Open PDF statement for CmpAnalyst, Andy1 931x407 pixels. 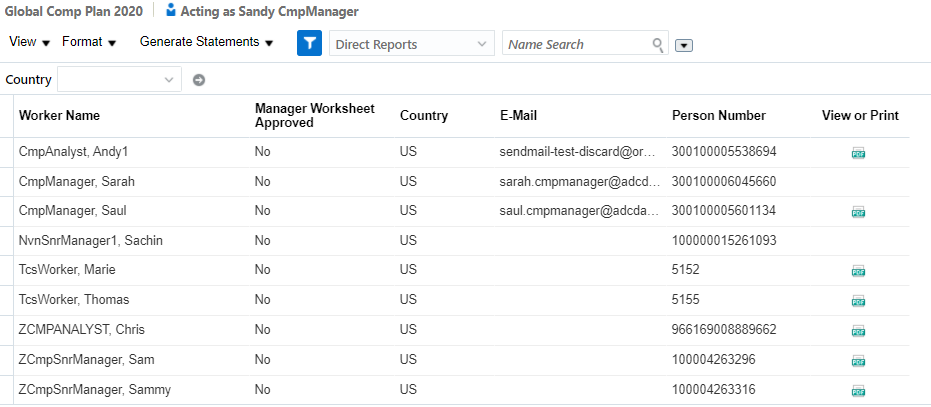click(858, 153)
